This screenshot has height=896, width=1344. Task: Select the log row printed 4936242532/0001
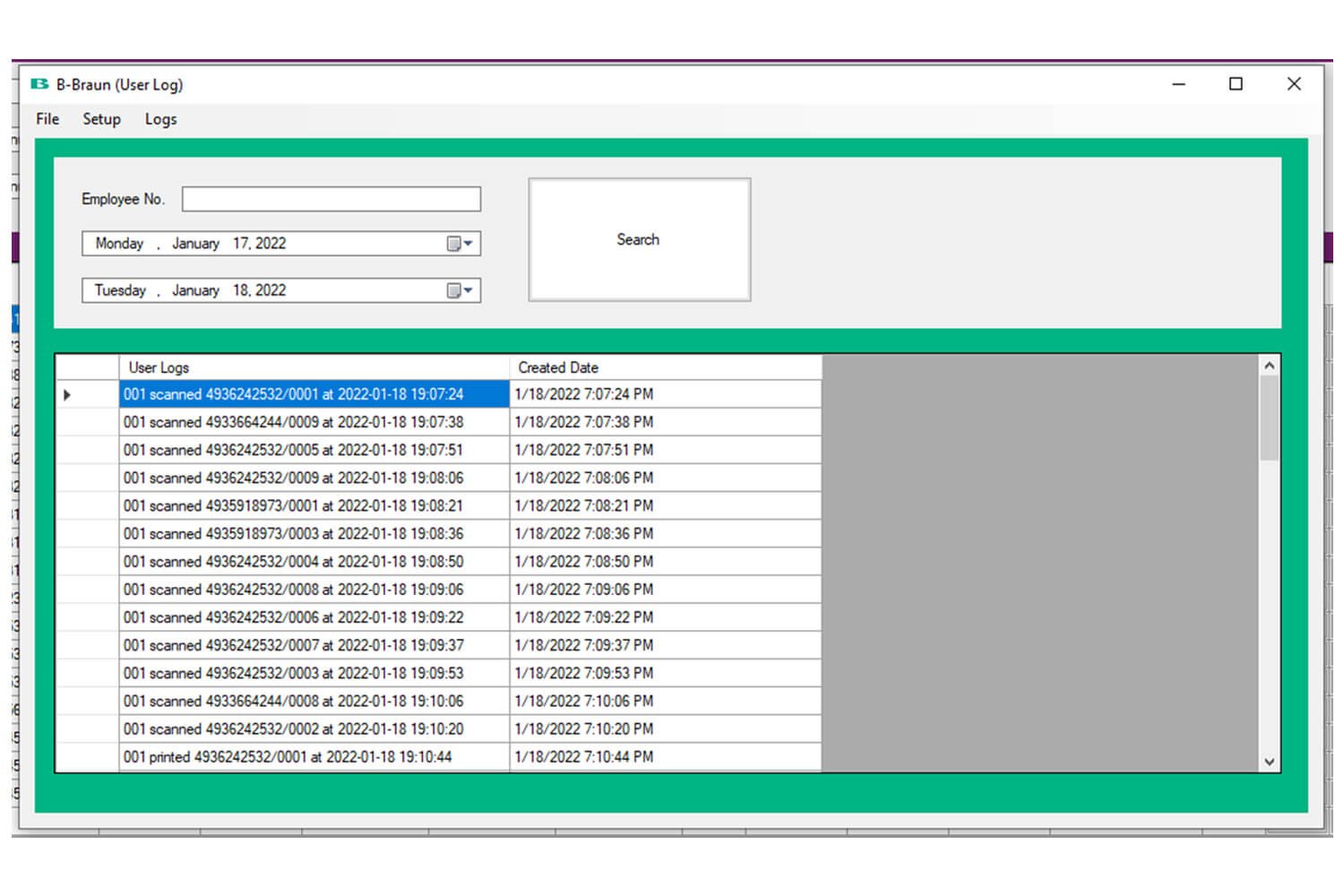pos(314,757)
